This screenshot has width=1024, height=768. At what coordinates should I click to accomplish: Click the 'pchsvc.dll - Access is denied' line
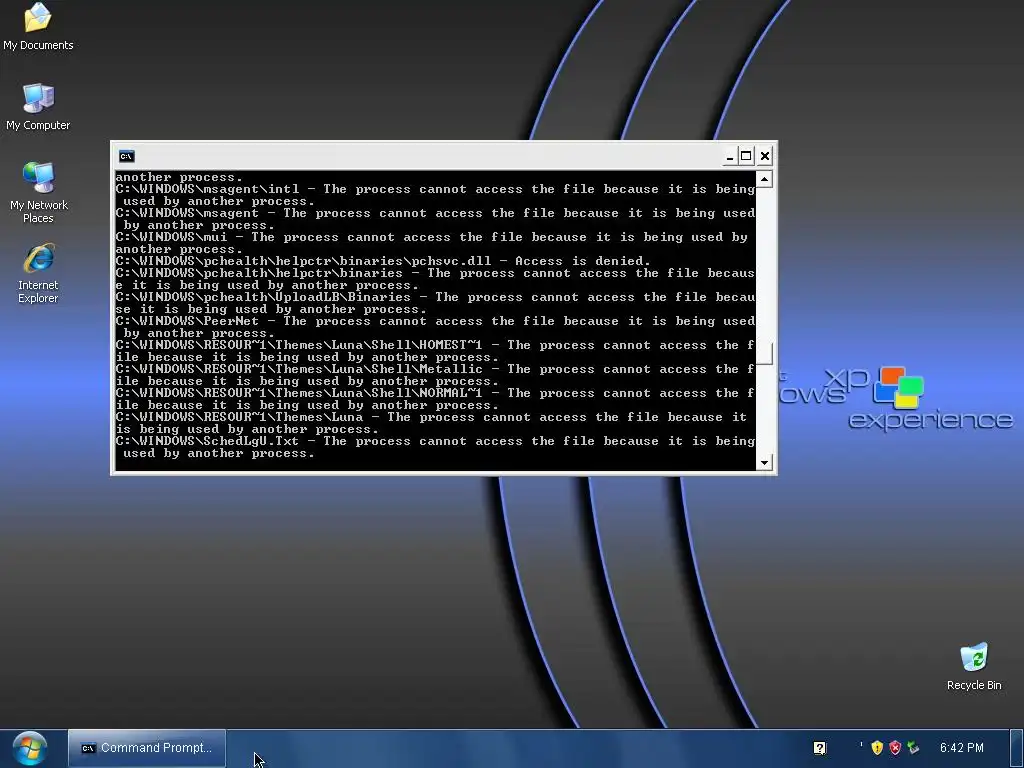pos(383,261)
